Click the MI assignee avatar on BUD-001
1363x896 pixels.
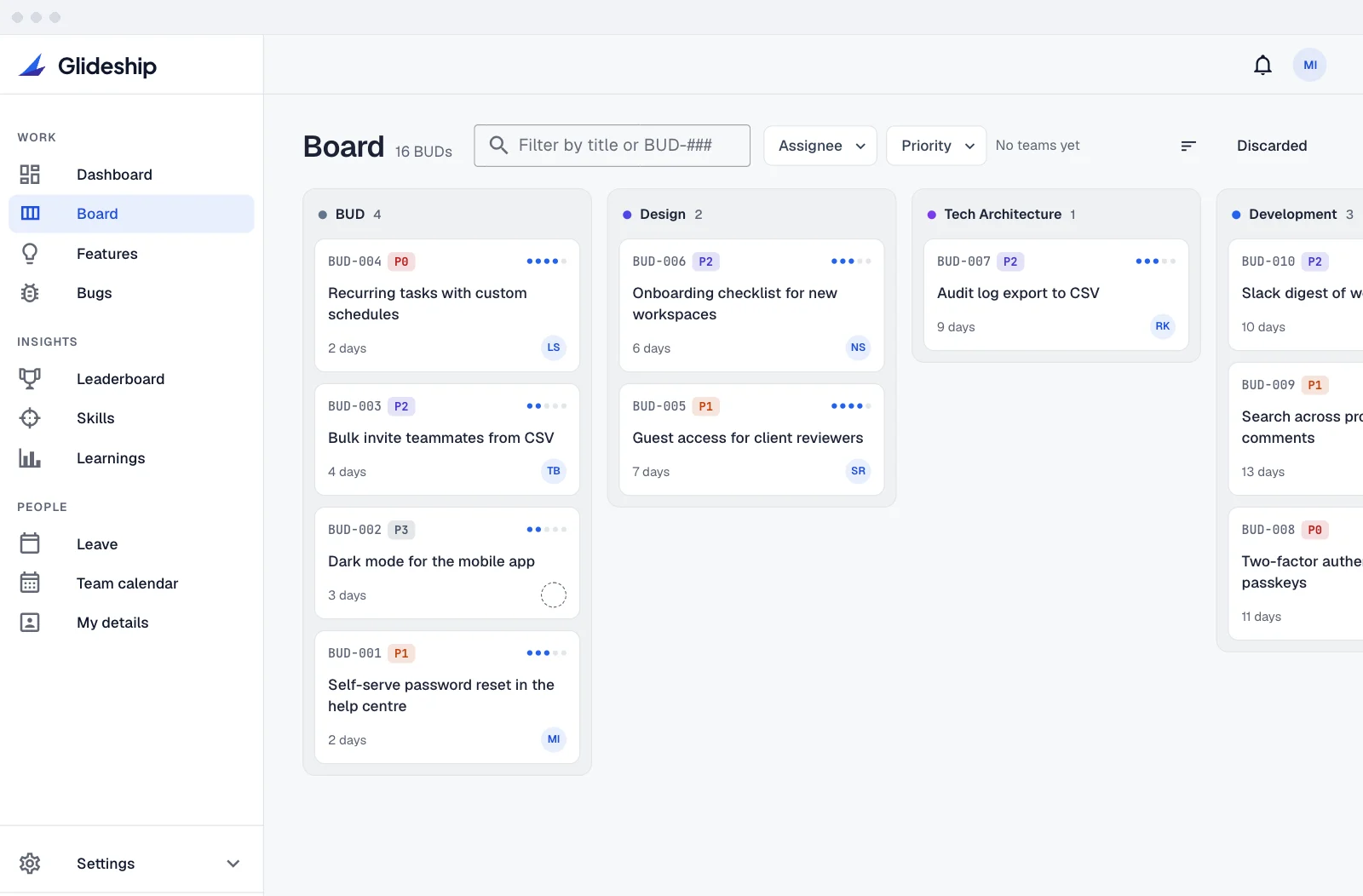[554, 739]
